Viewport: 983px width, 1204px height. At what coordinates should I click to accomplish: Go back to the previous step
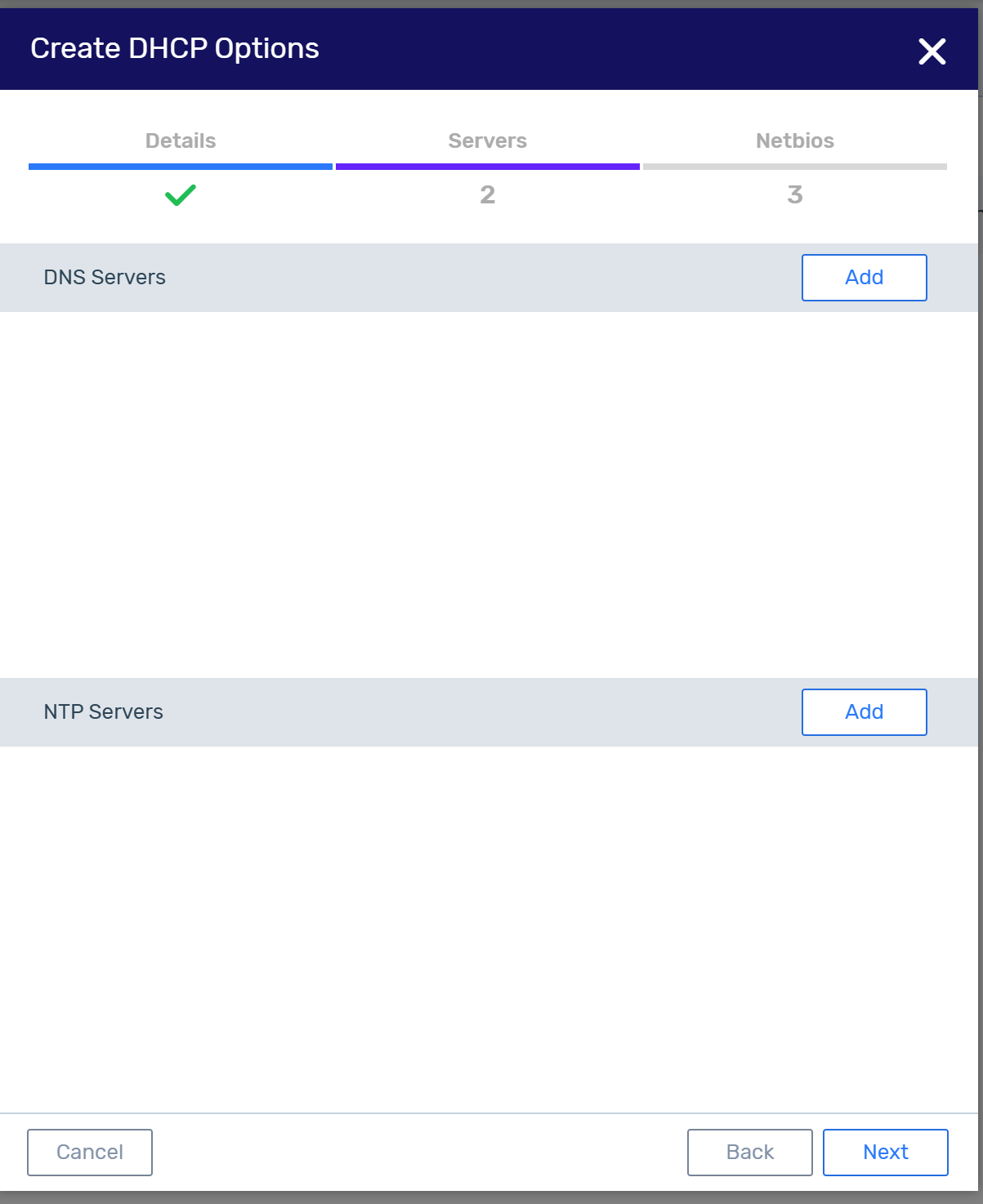pyautogui.click(x=749, y=1152)
